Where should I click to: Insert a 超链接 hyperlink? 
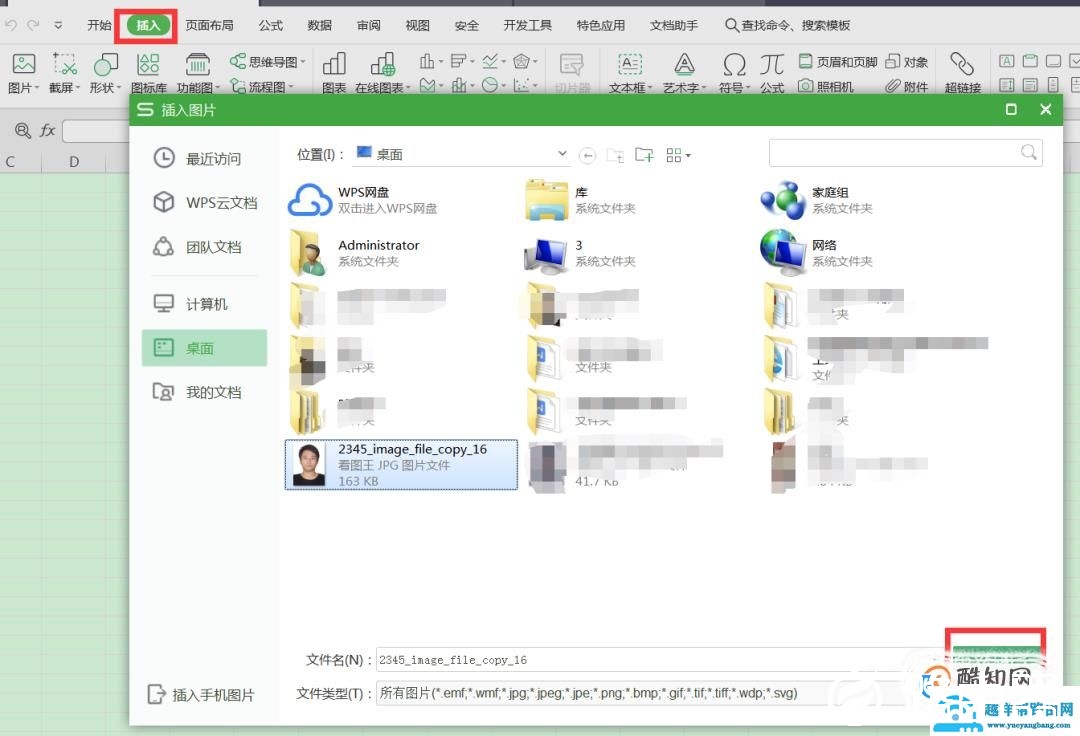click(963, 70)
